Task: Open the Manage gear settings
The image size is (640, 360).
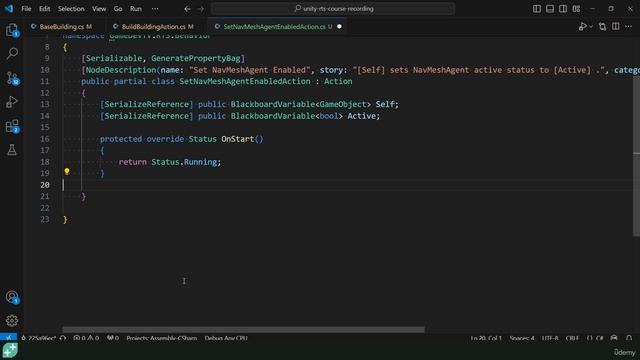Action: coord(12,320)
